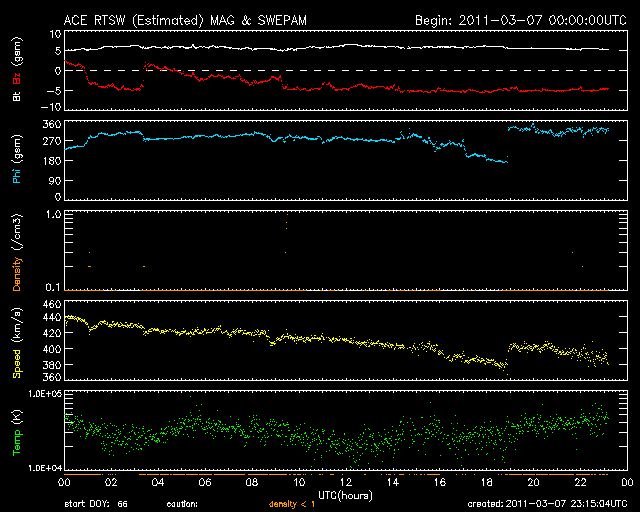Click the 'UTC(hours)' x-axis title
This screenshot has height=512, width=640.
coord(343,494)
